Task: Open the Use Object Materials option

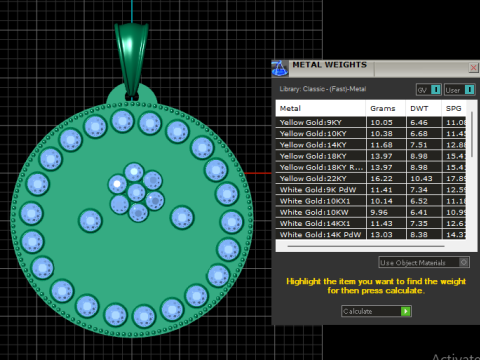Action: coord(424,262)
